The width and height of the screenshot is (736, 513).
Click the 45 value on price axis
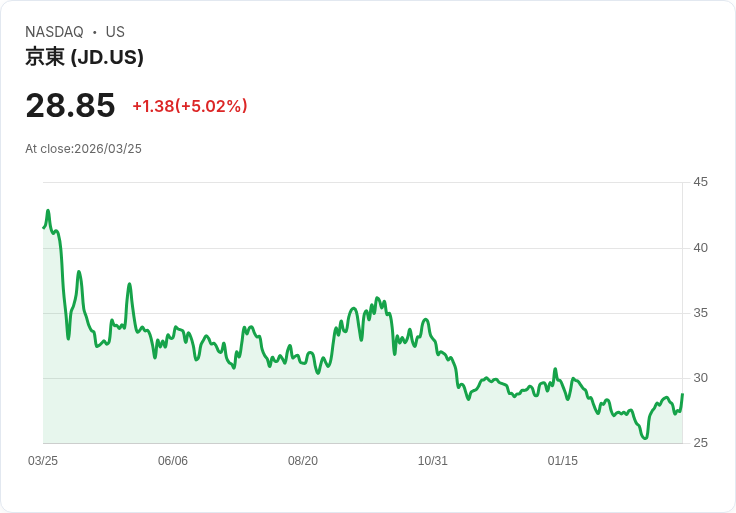pyautogui.click(x=700, y=182)
